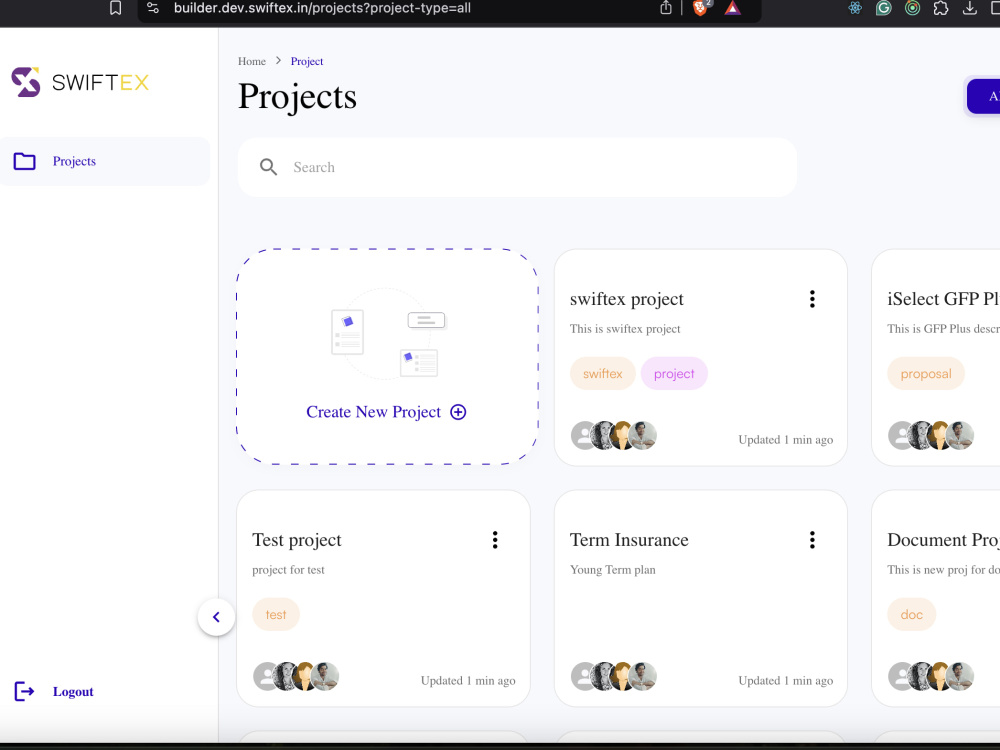The height and width of the screenshot is (750, 1000).
Task: Click 'Young Term plan' description
Action: [x=612, y=570]
